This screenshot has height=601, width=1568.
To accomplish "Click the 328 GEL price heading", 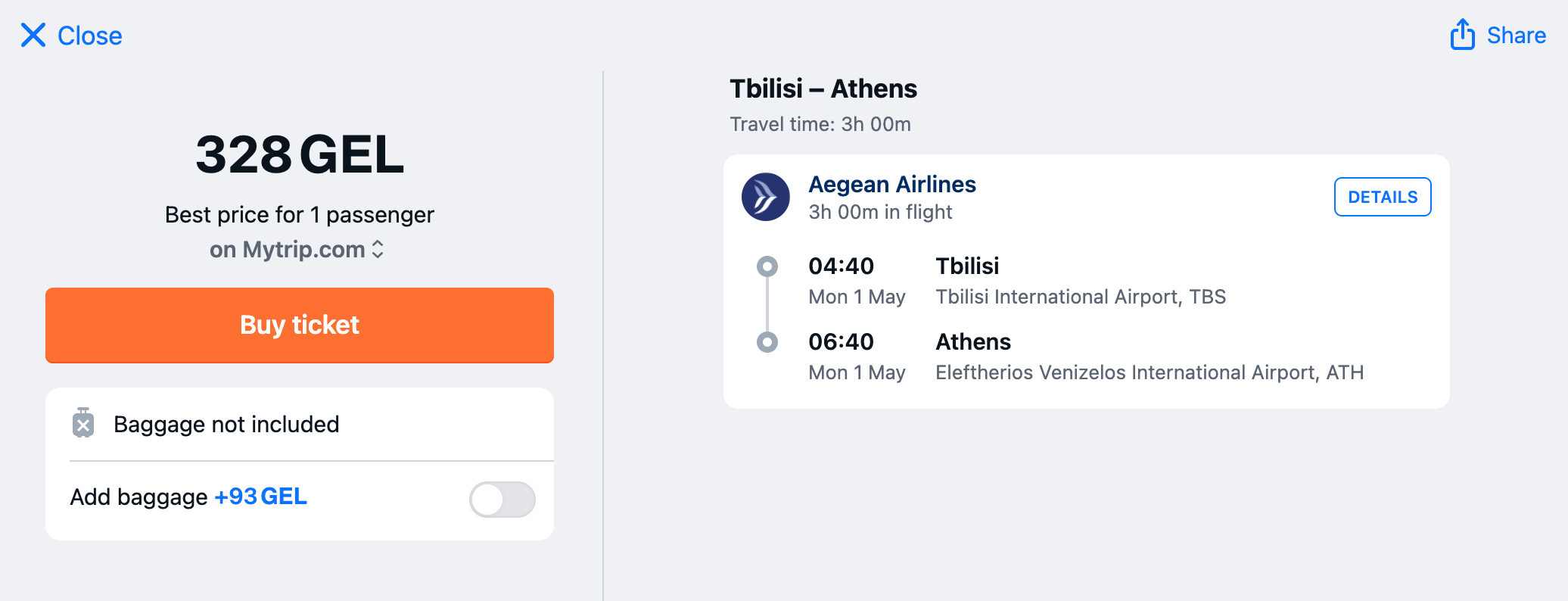I will tap(300, 154).
